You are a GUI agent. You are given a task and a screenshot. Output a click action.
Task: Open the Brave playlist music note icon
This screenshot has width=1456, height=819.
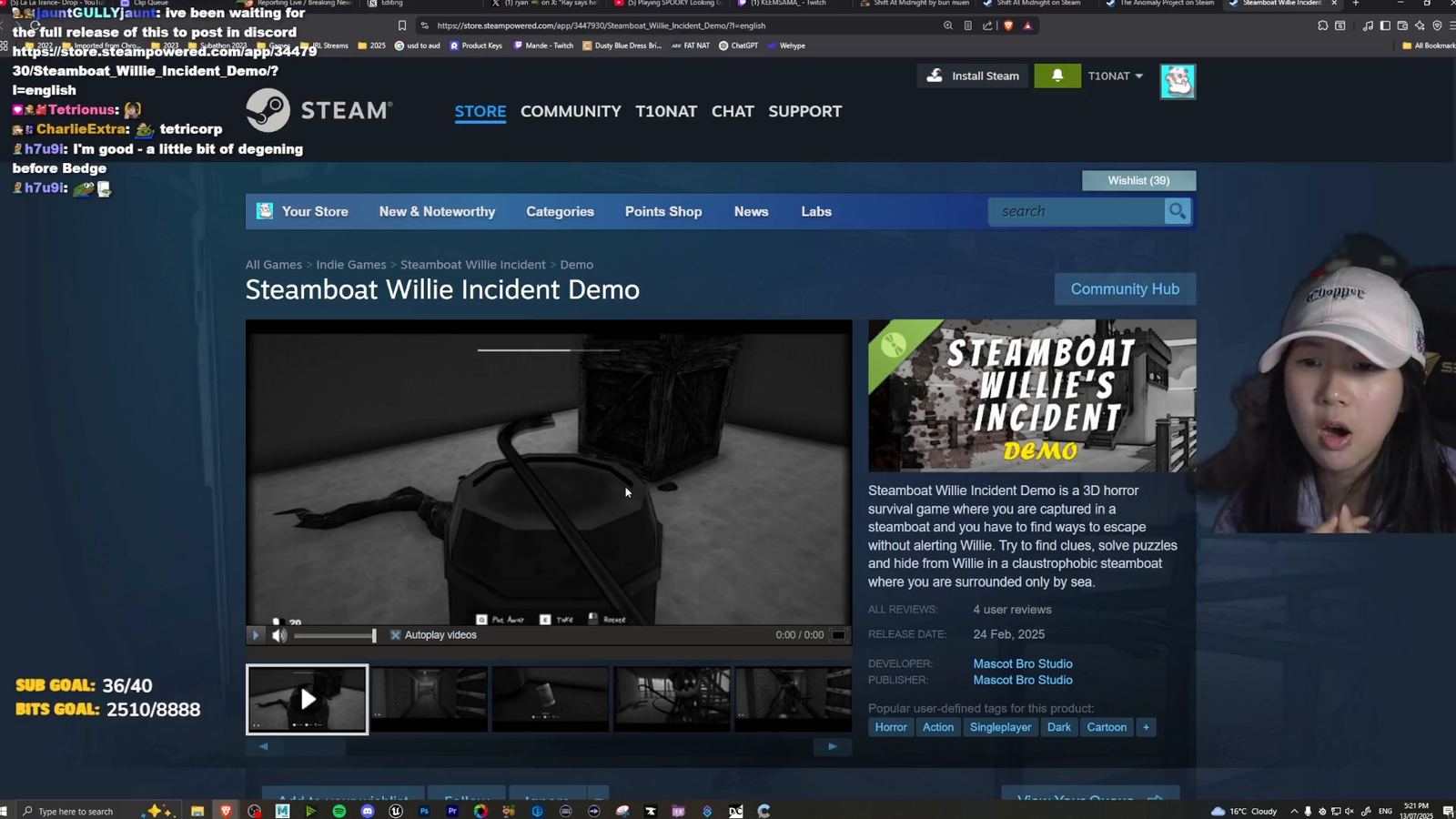tap(1368, 25)
